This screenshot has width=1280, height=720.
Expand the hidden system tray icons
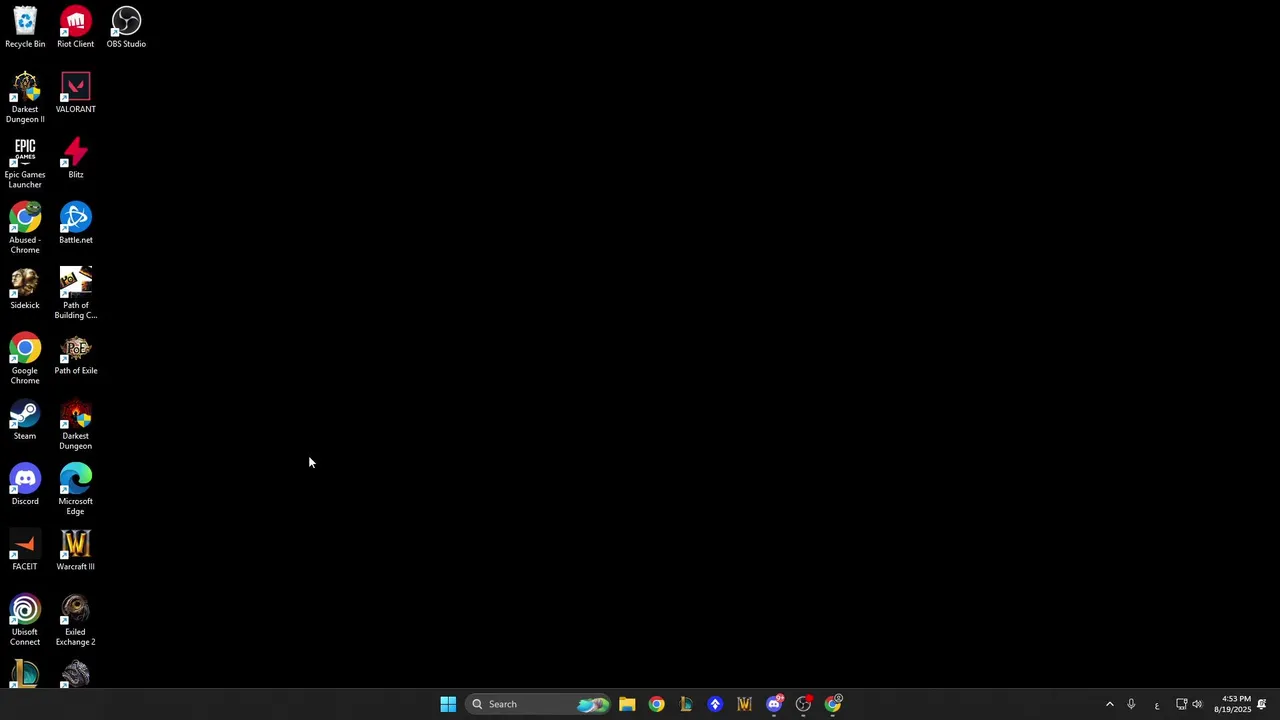[1109, 704]
